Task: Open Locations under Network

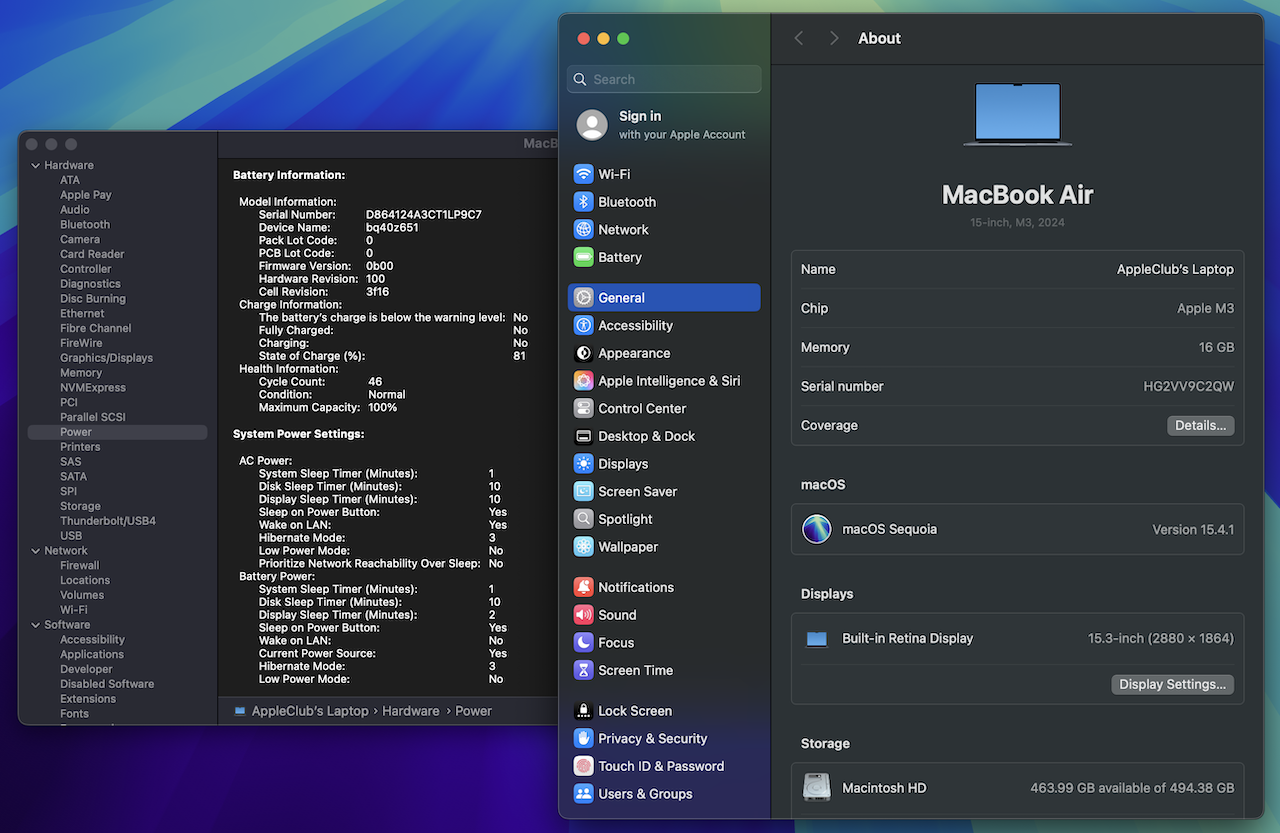Action: point(85,580)
